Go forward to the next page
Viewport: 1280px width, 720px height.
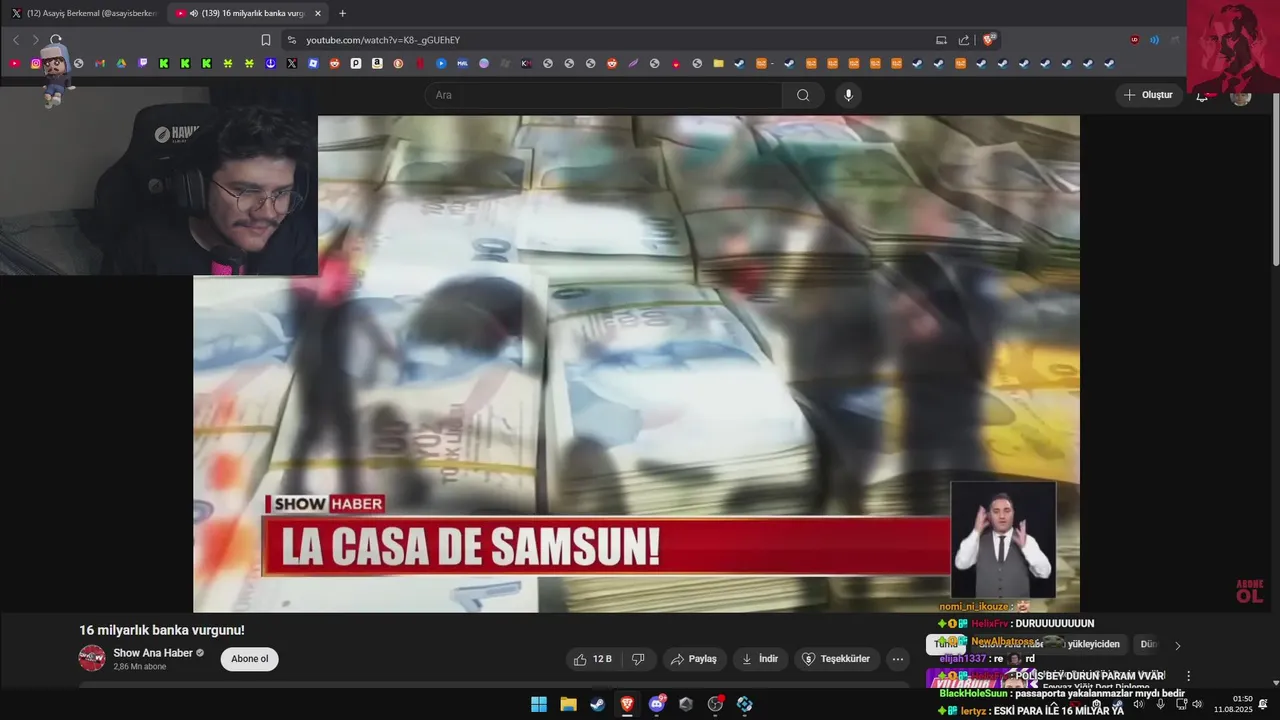35,40
